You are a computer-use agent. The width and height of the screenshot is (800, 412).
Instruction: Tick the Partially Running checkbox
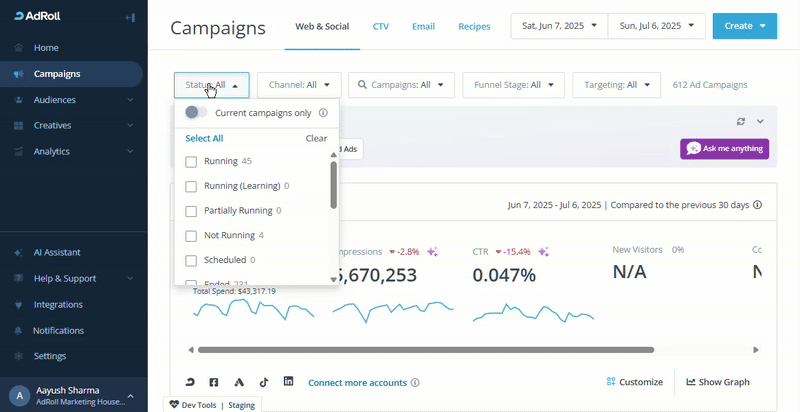coord(192,211)
